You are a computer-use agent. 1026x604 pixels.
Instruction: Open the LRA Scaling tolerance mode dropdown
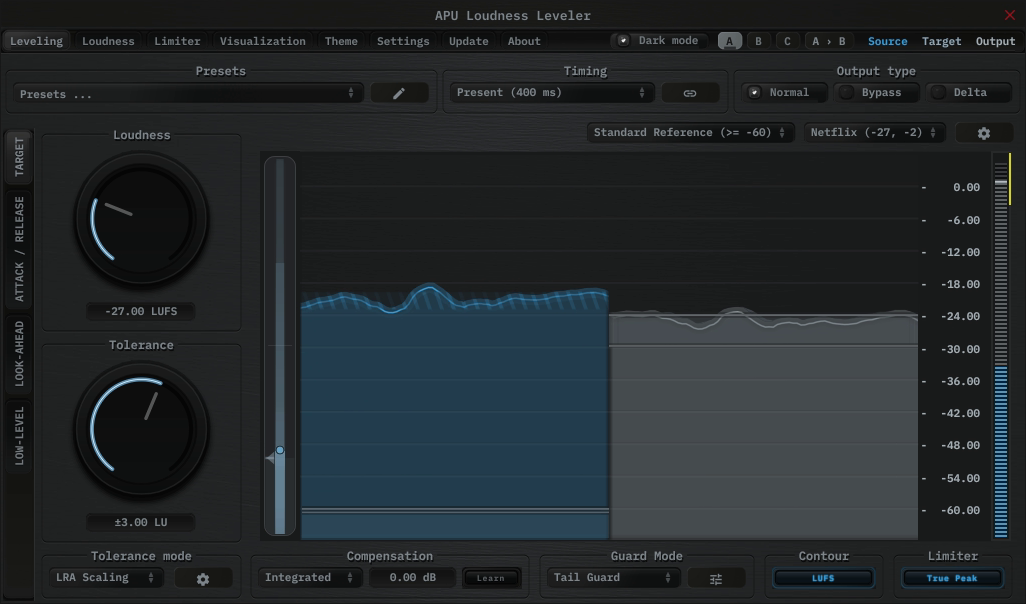[105, 578]
